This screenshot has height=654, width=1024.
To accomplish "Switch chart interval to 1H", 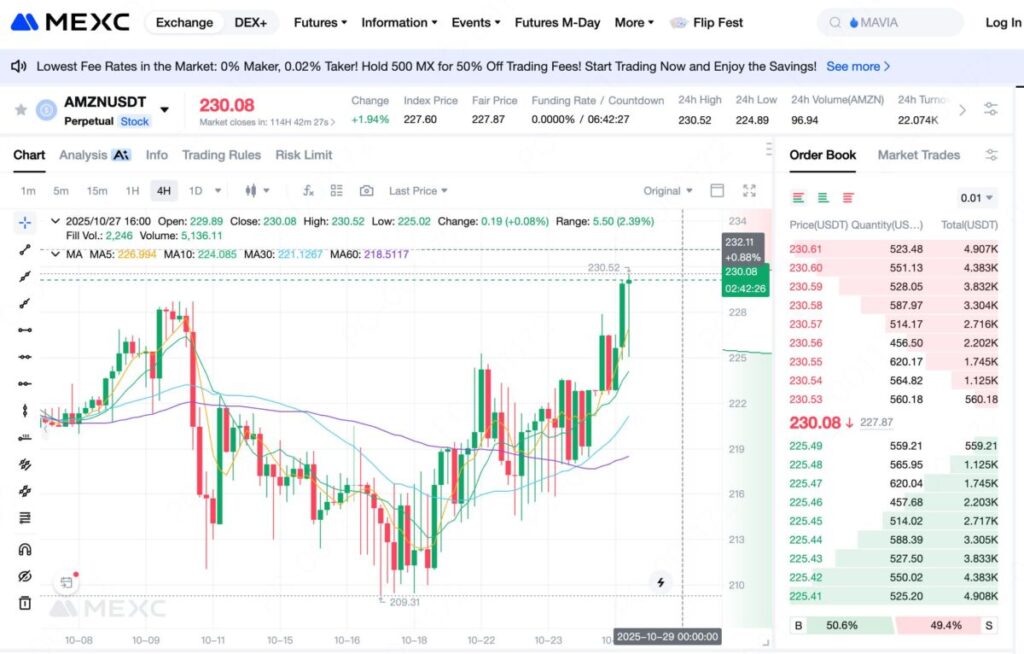I will [132, 191].
